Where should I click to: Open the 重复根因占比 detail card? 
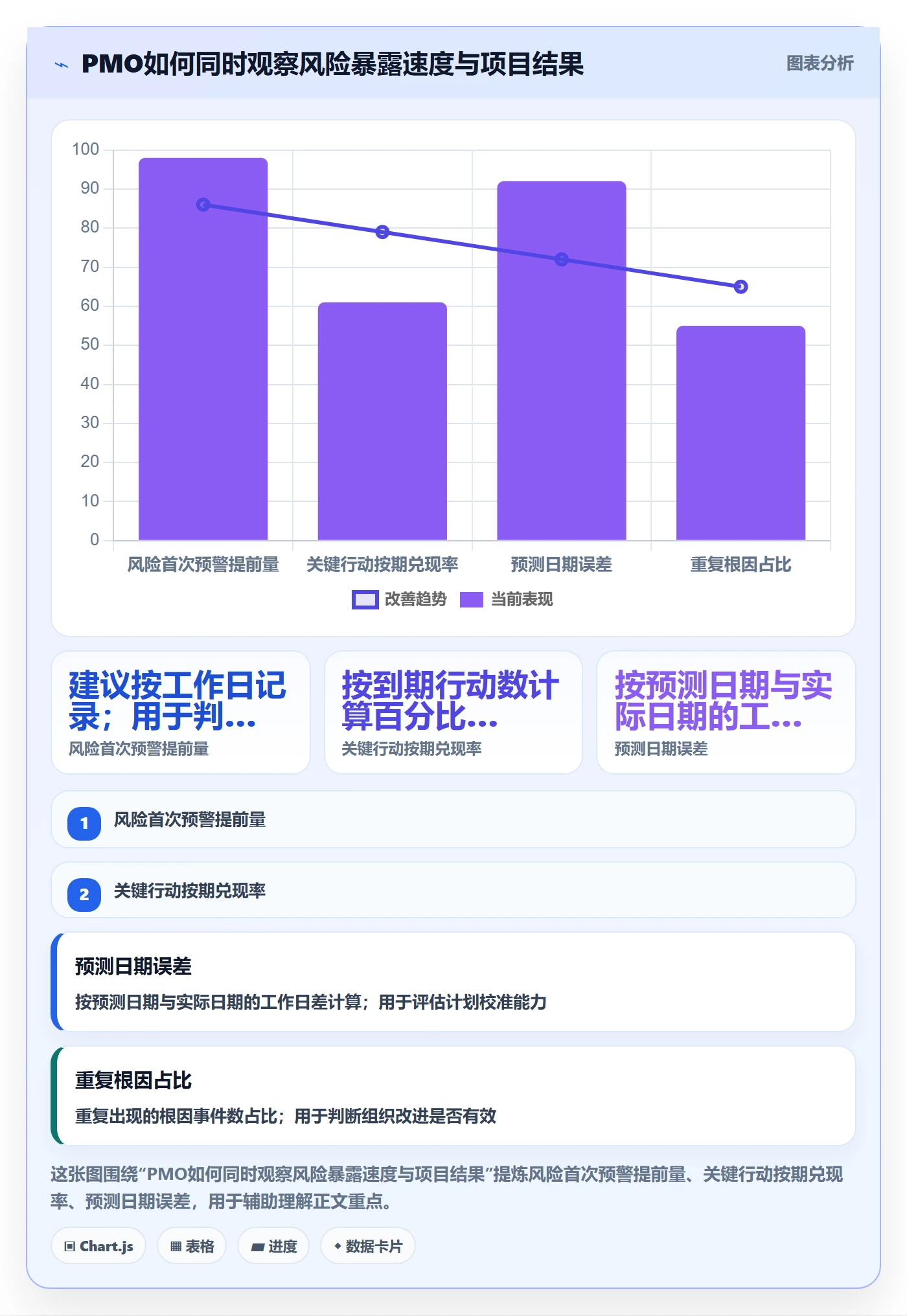(x=454, y=1096)
